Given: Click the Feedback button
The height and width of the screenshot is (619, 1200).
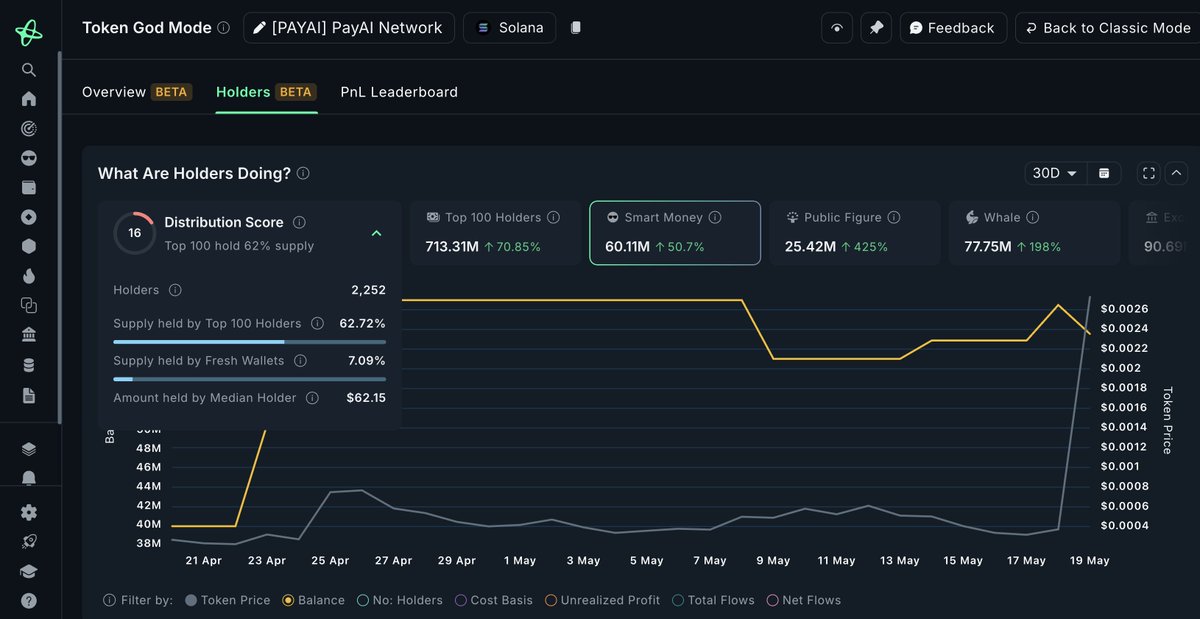Looking at the screenshot, I should pos(953,28).
